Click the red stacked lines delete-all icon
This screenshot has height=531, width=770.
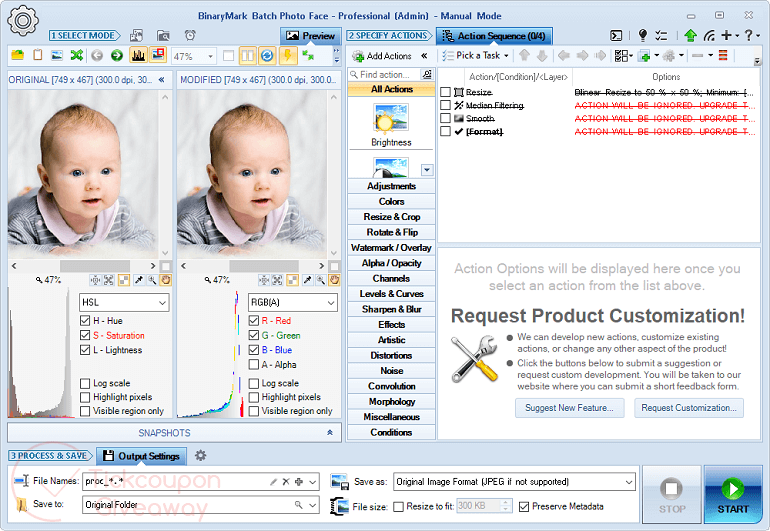723,56
